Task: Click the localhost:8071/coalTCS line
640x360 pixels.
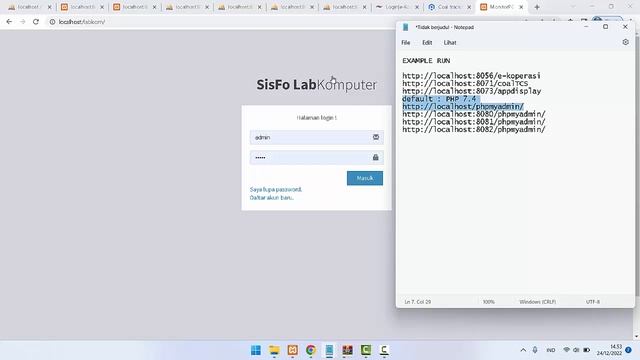Action: tap(465, 83)
